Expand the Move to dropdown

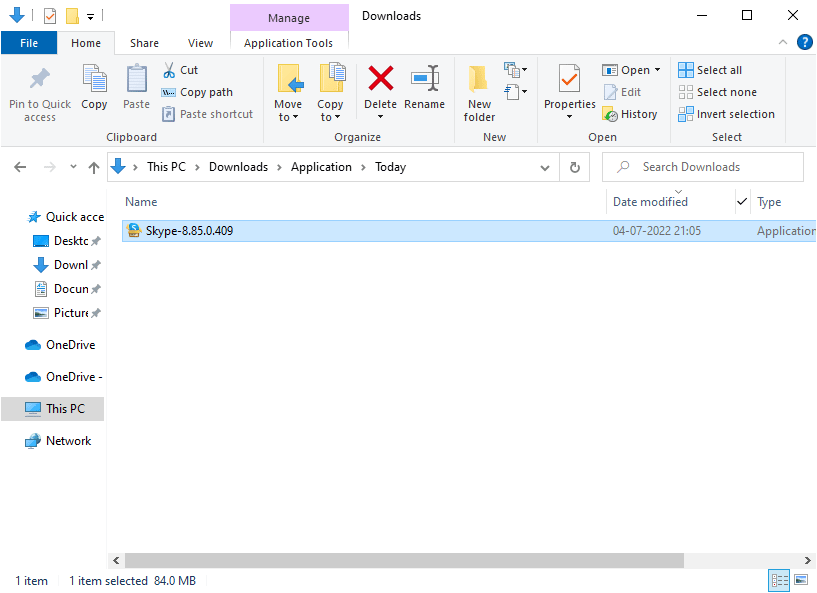[x=288, y=117]
